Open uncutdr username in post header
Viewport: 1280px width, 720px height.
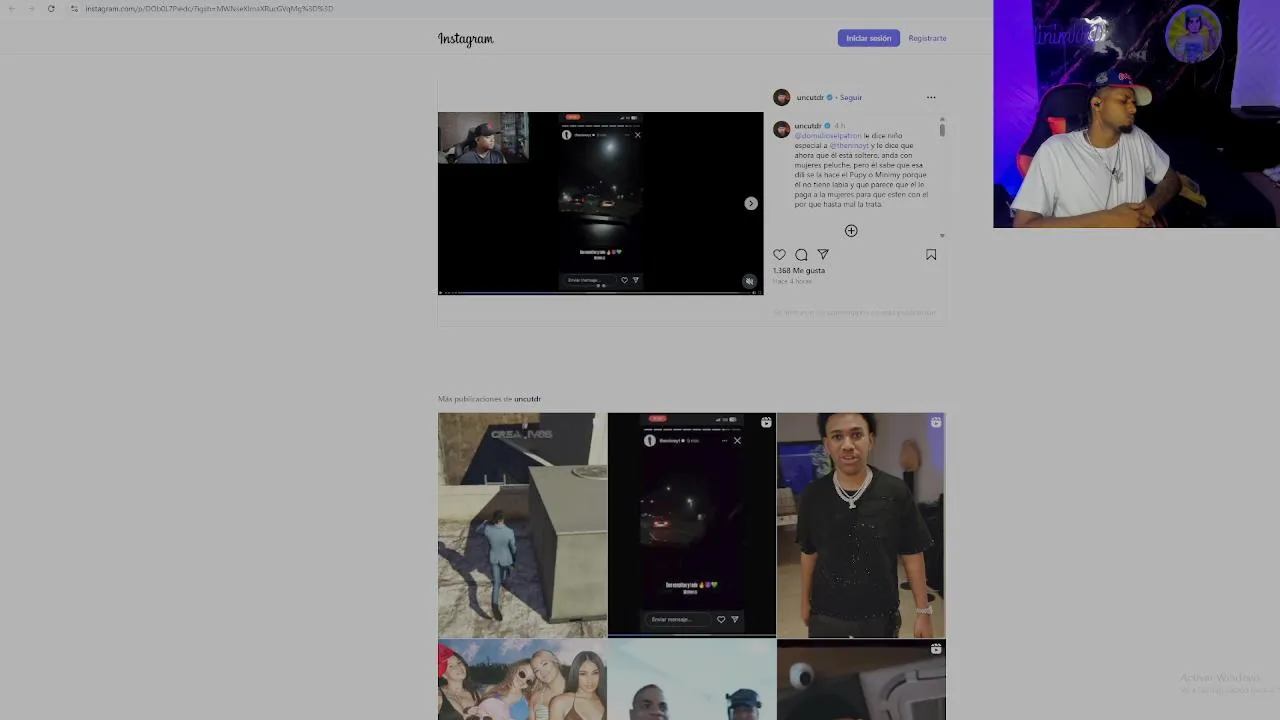click(810, 97)
